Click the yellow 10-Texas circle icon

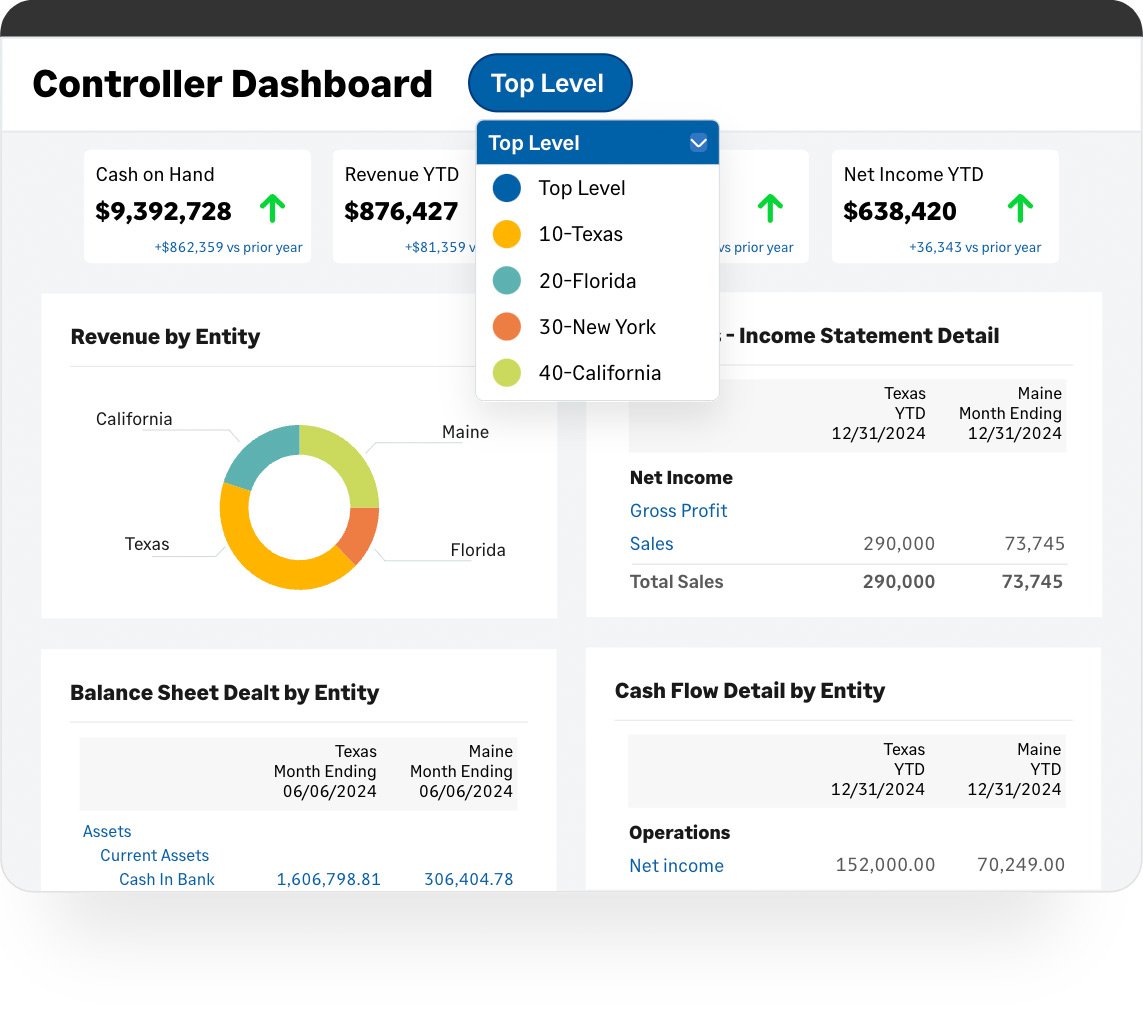point(507,234)
